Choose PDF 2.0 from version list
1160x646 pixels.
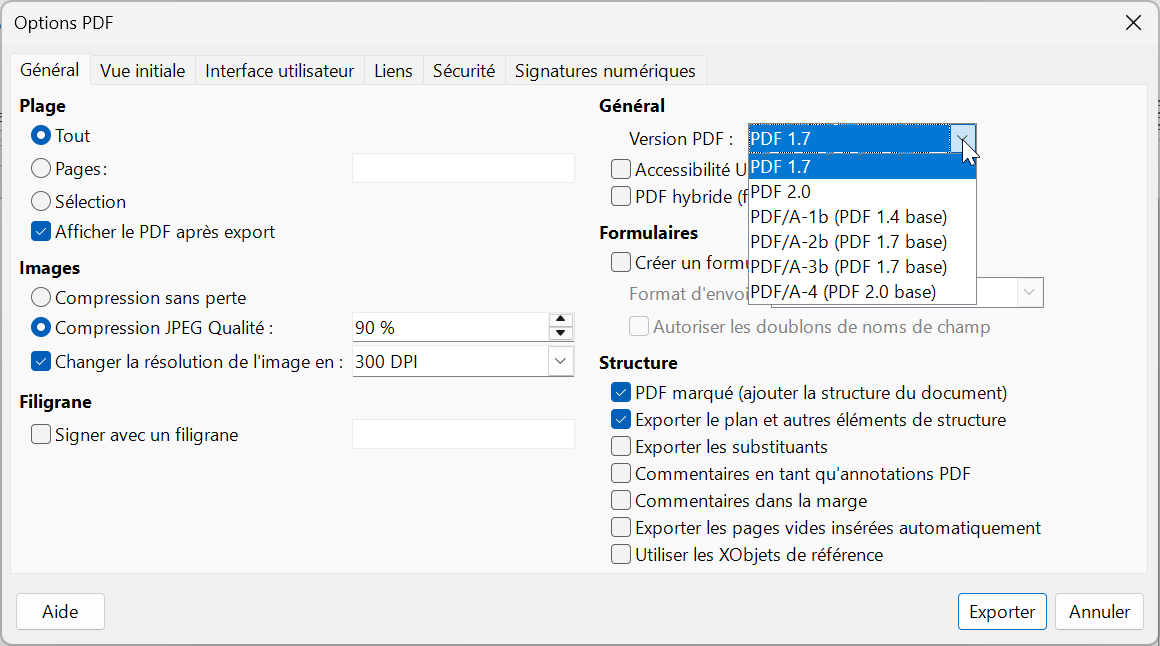point(780,192)
